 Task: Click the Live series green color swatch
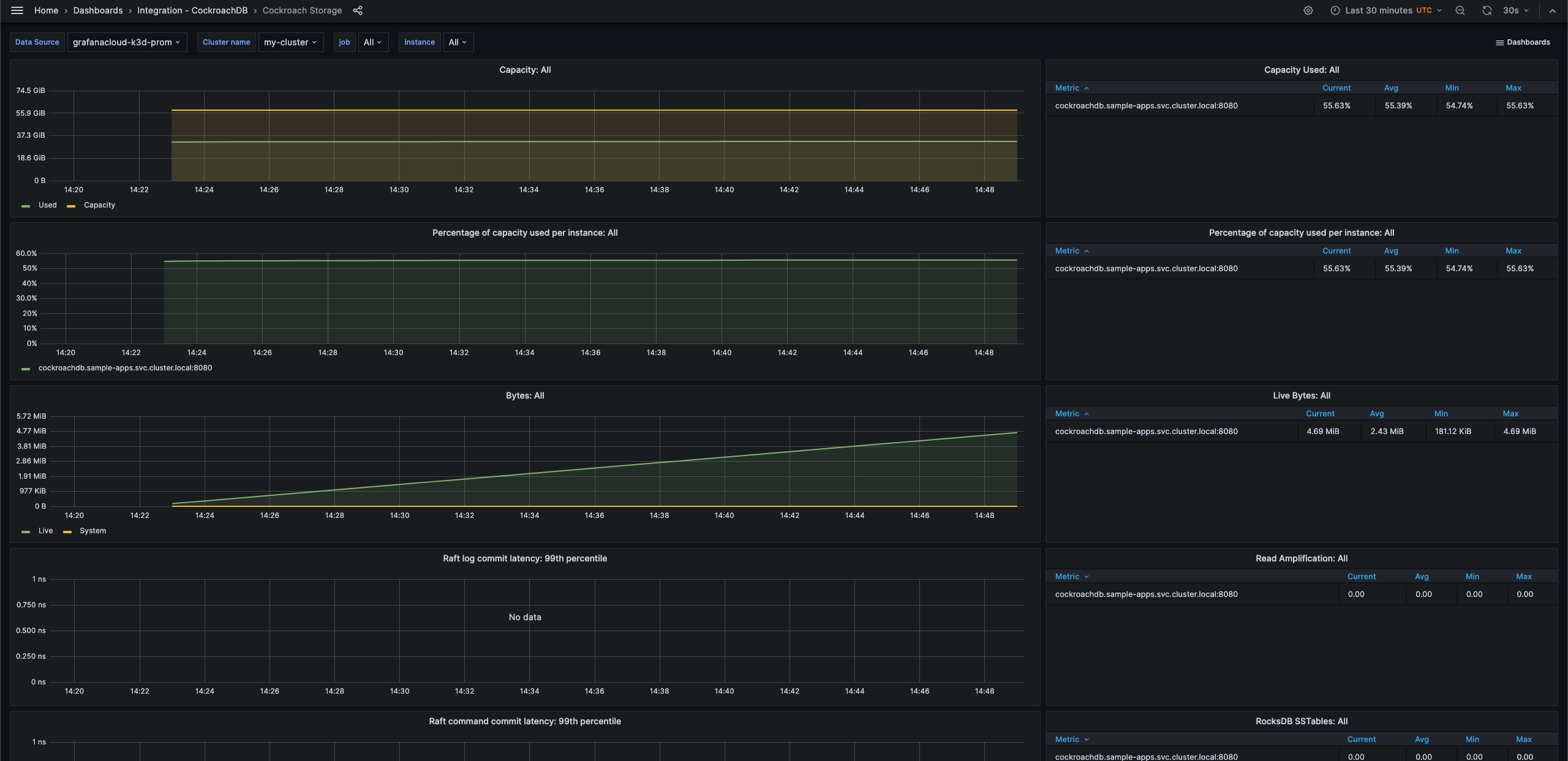(26, 531)
